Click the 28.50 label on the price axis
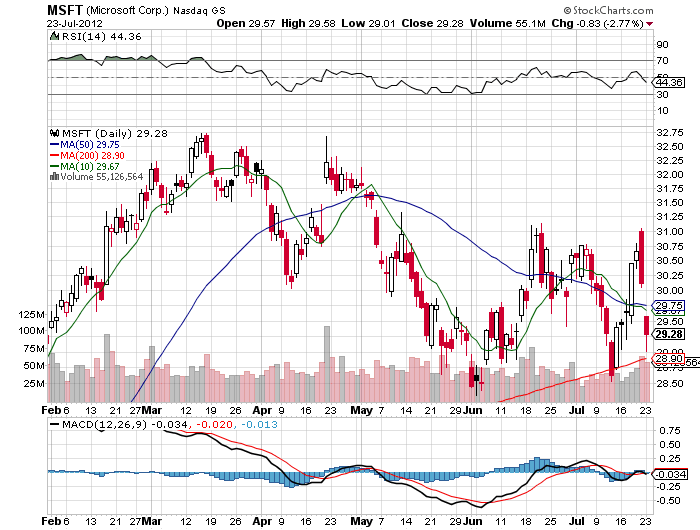The width and height of the screenshot is (700, 530). pos(670,383)
